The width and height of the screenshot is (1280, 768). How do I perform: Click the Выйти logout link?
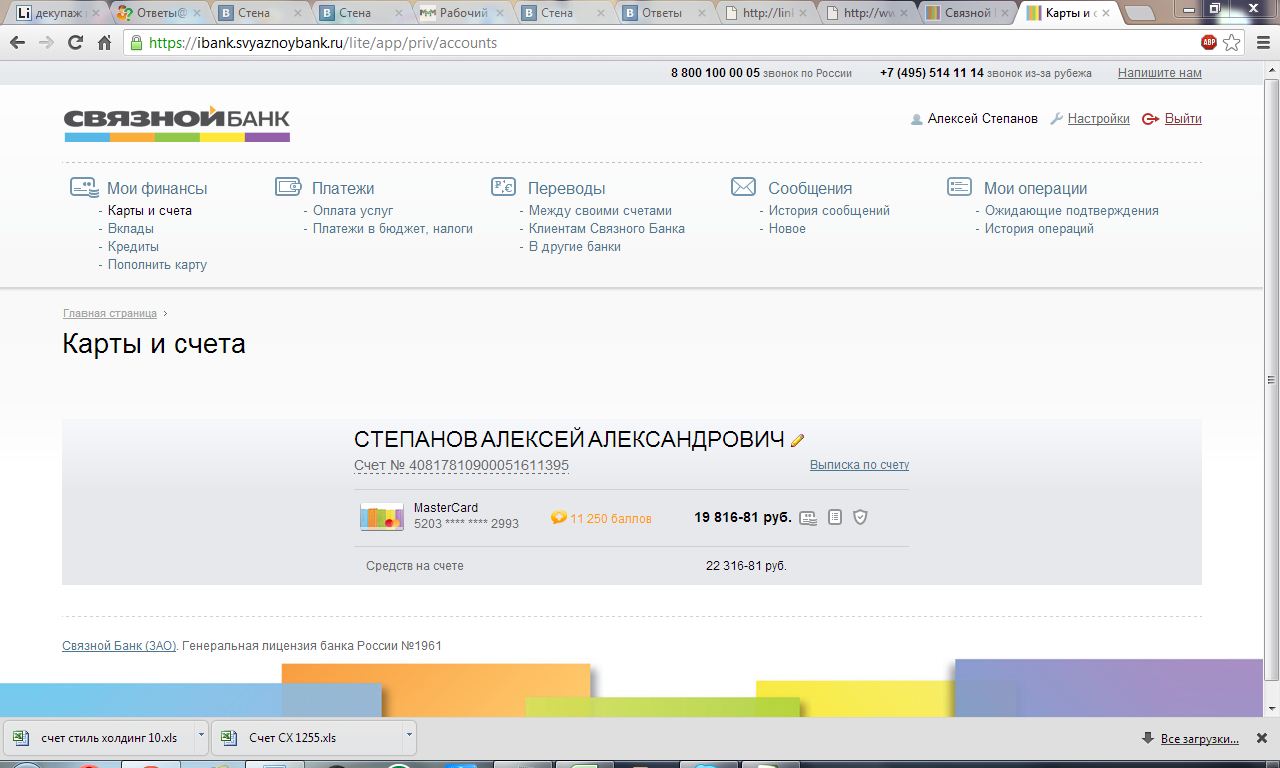[1183, 119]
